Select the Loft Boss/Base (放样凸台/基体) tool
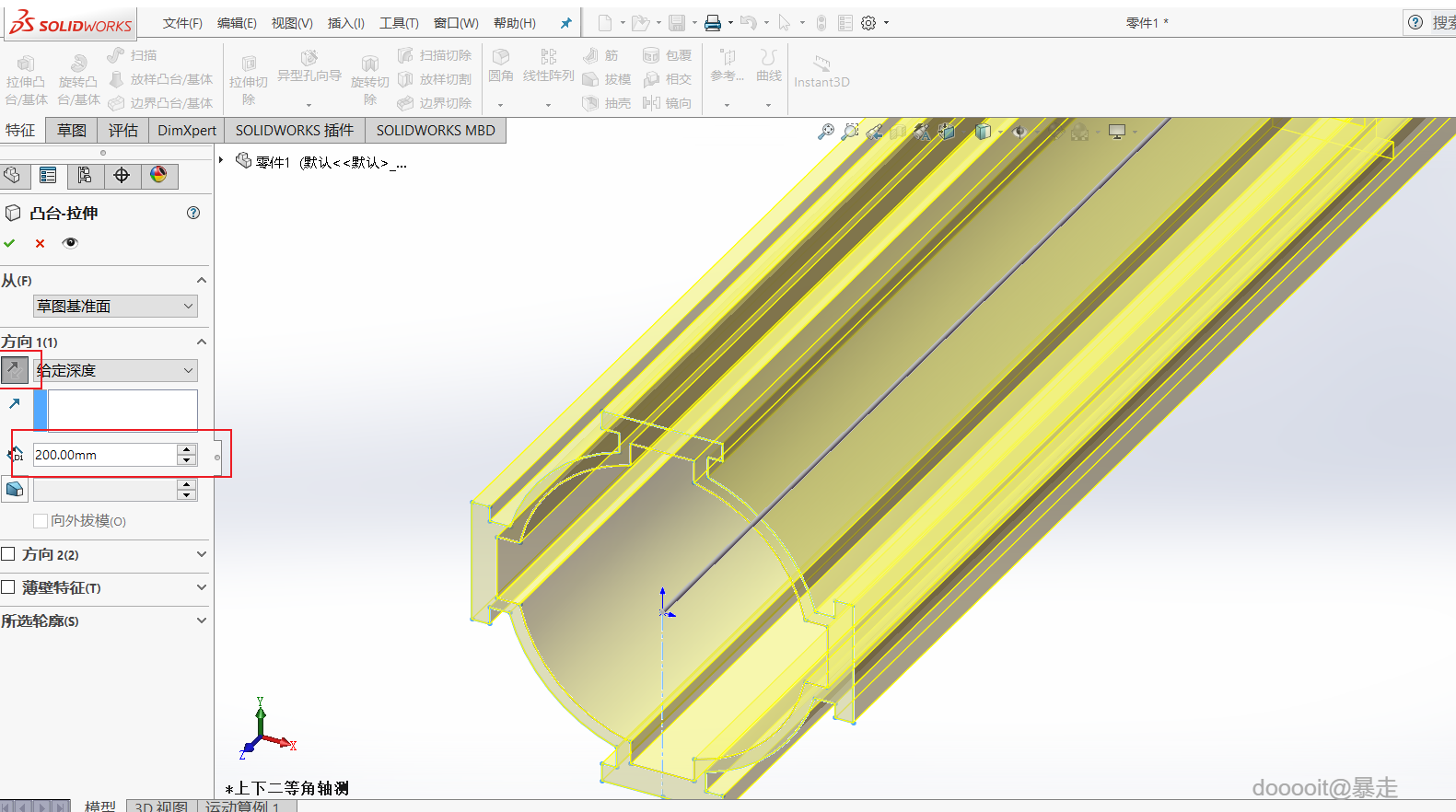The height and width of the screenshot is (812, 1456). 160,79
